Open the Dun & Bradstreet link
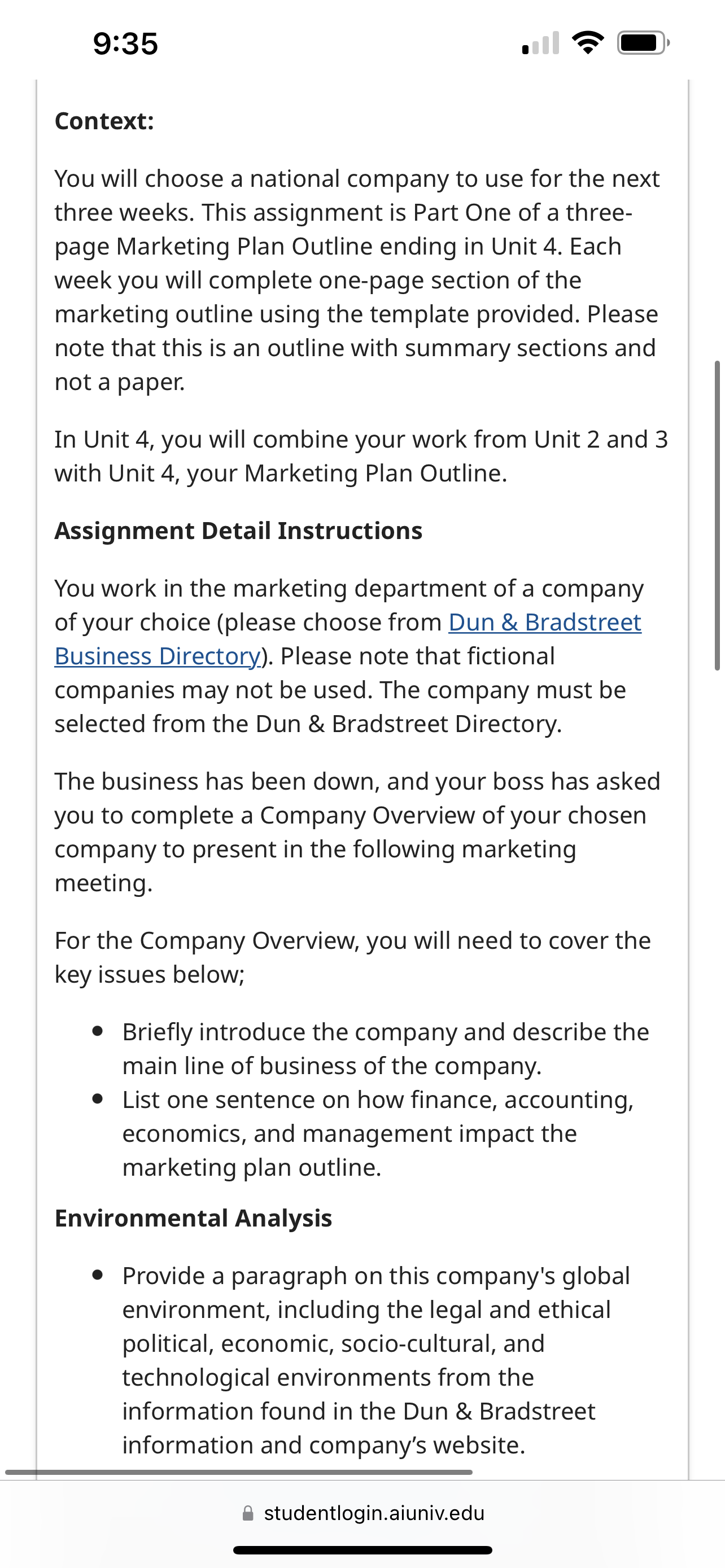The width and height of the screenshot is (725, 1568). [x=545, y=622]
